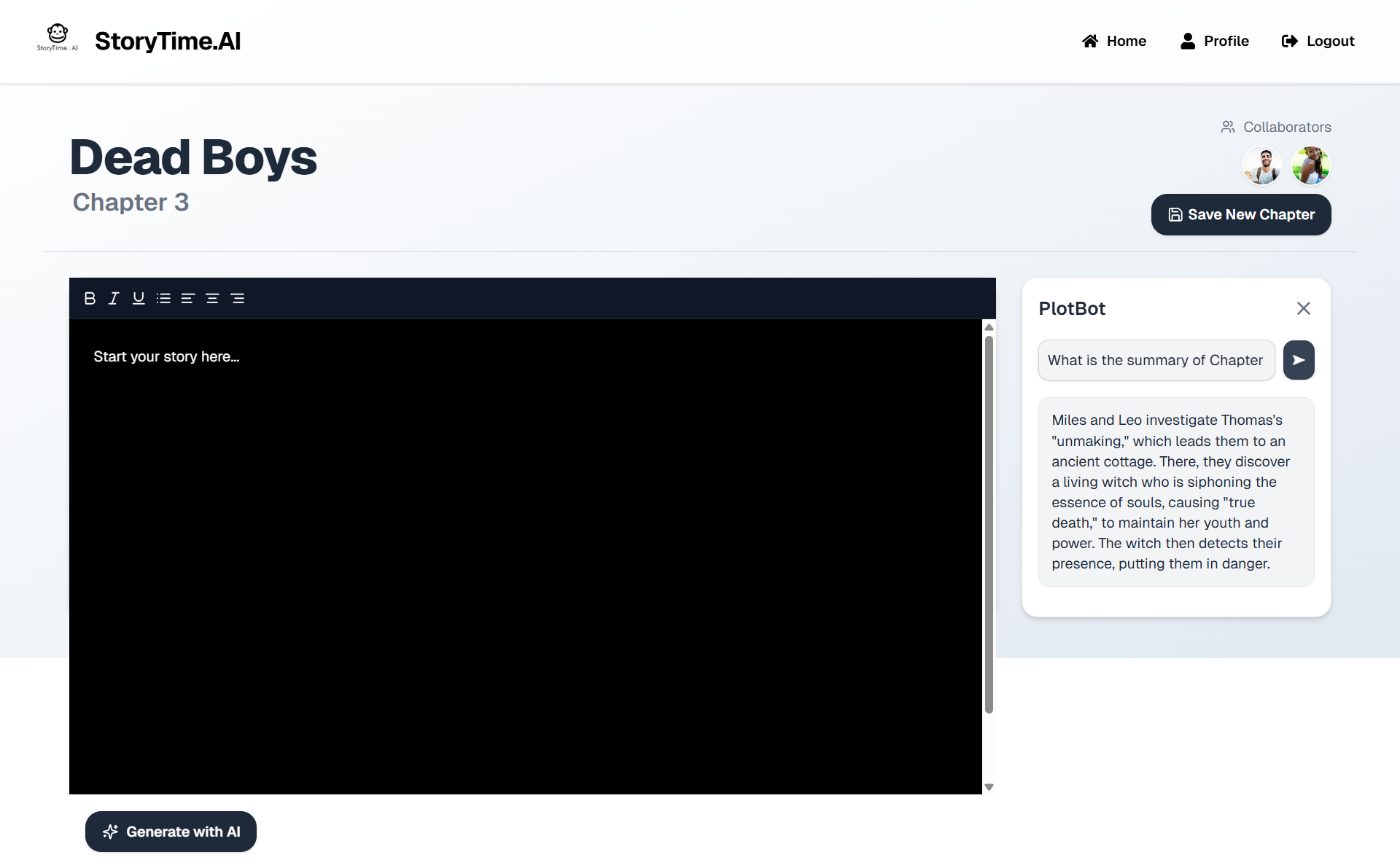Image resolution: width=1400 pixels, height=868 pixels.
Task: Log out of StoryTime.AI
Action: click(x=1318, y=41)
